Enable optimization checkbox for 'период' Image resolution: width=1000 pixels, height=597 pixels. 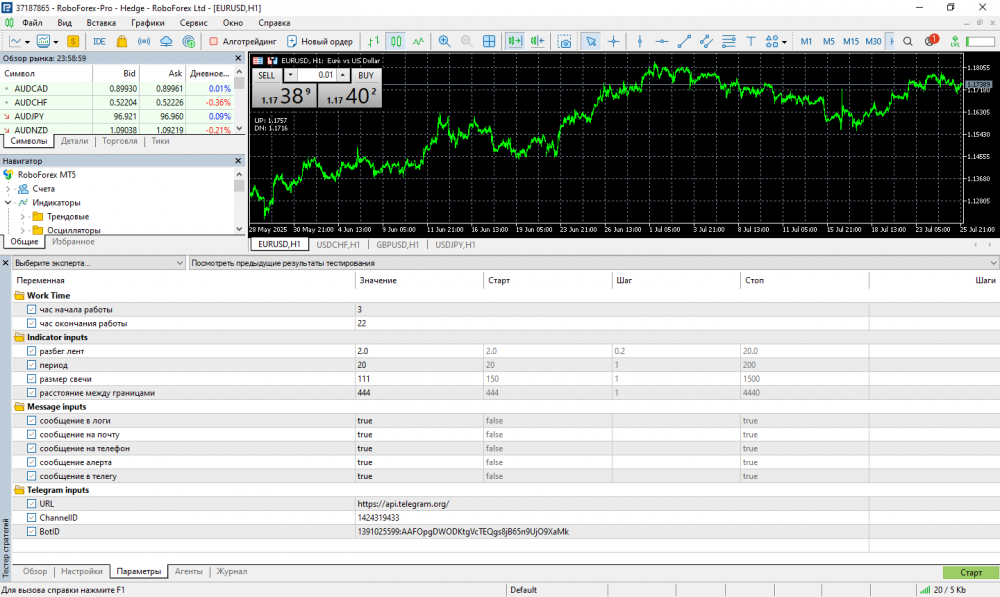[x=31, y=365]
